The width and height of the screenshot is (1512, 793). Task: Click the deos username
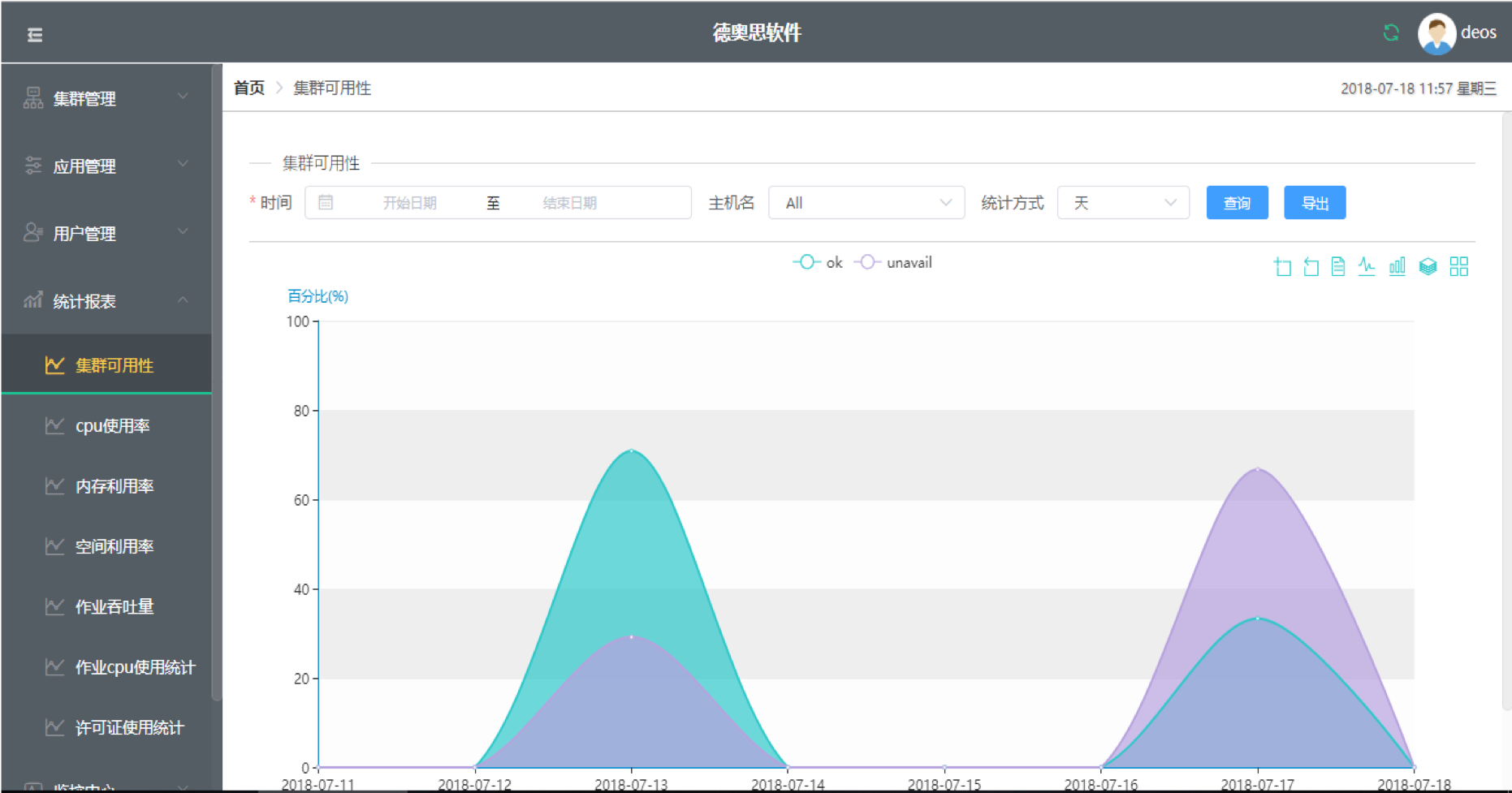coord(1479,32)
